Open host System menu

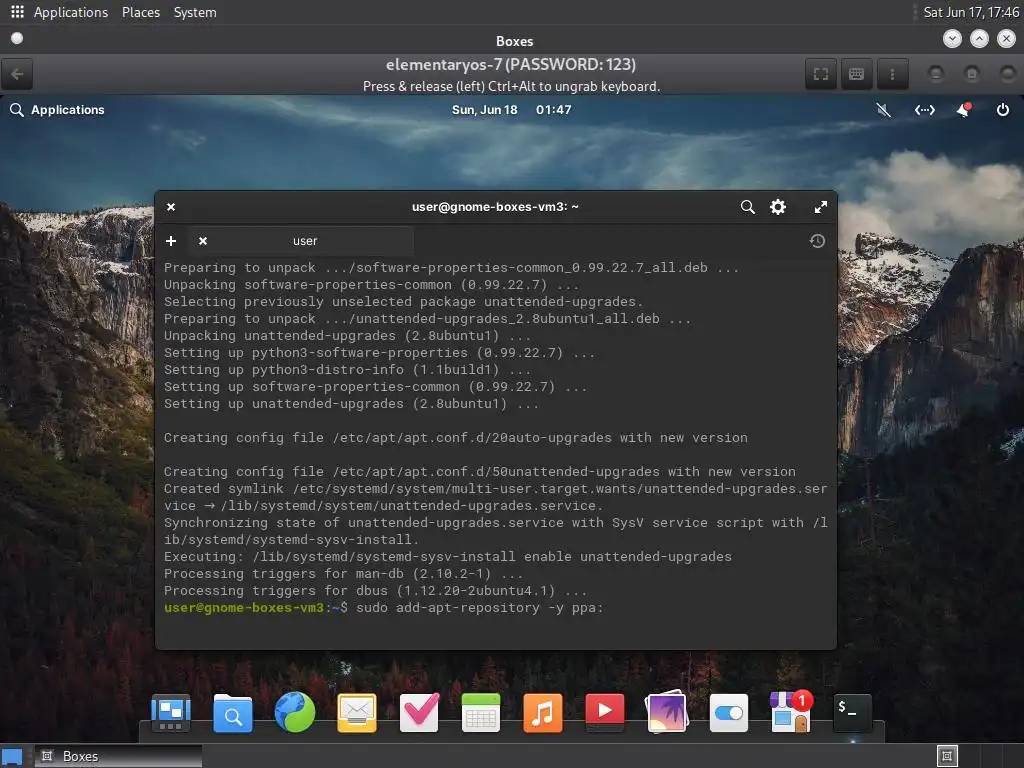[x=195, y=12]
